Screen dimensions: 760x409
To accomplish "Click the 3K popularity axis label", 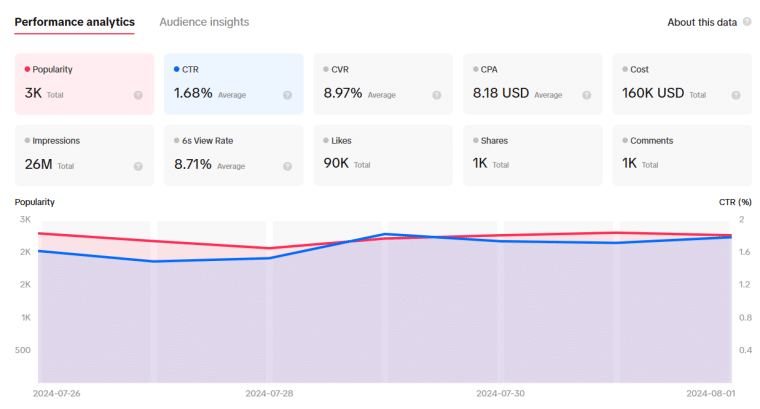I will tap(25, 220).
